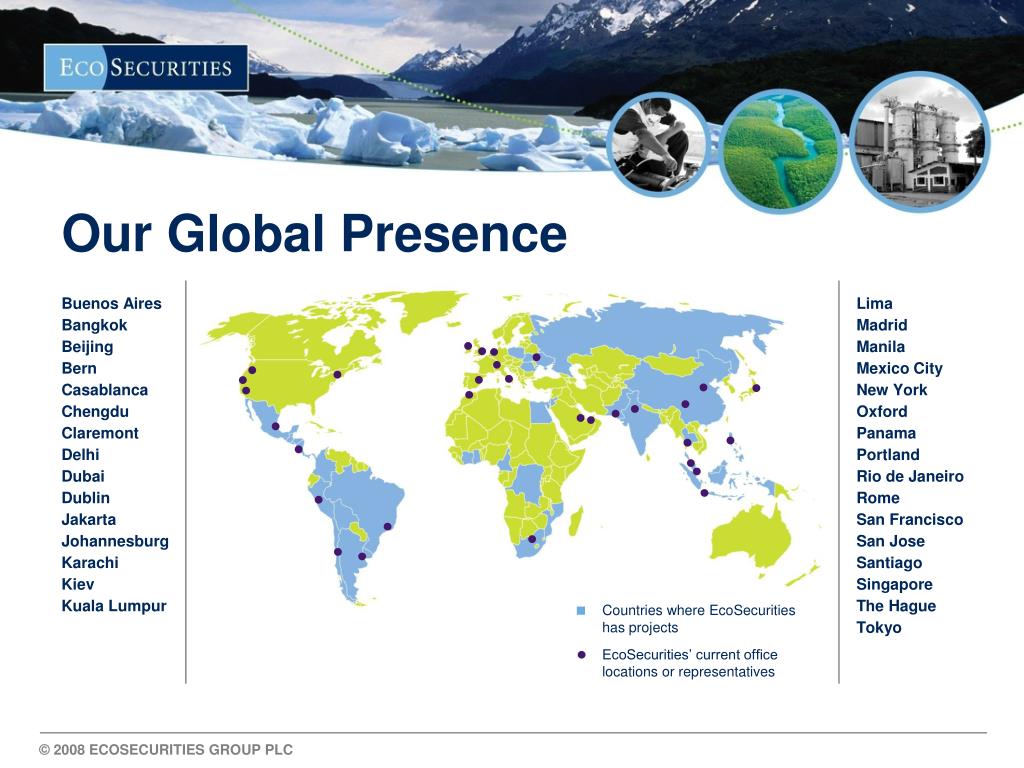1024x768 pixels.
Task: Select 'Panama' in the right city list
Action: [886, 433]
